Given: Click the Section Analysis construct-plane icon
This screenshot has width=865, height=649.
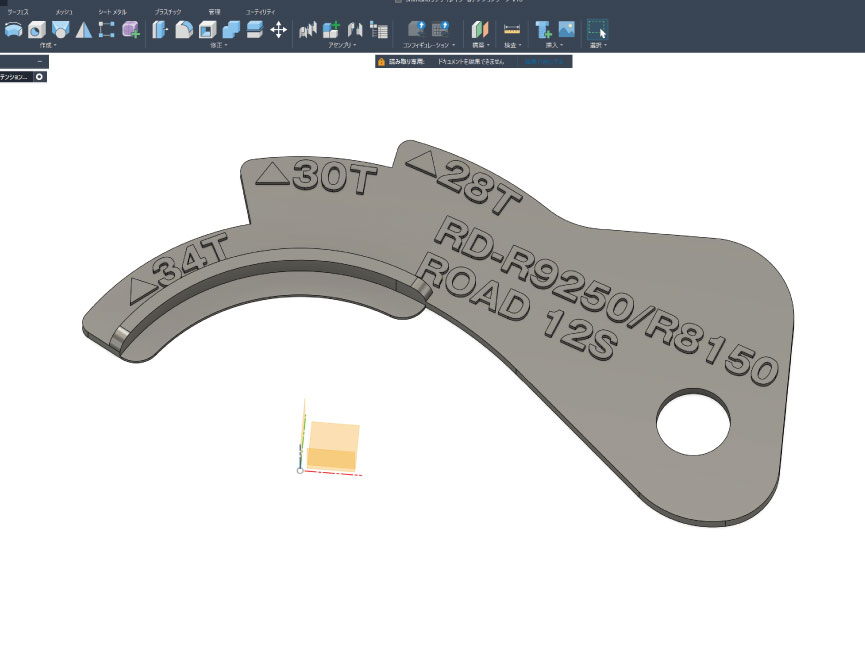Looking at the screenshot, I should [x=480, y=30].
